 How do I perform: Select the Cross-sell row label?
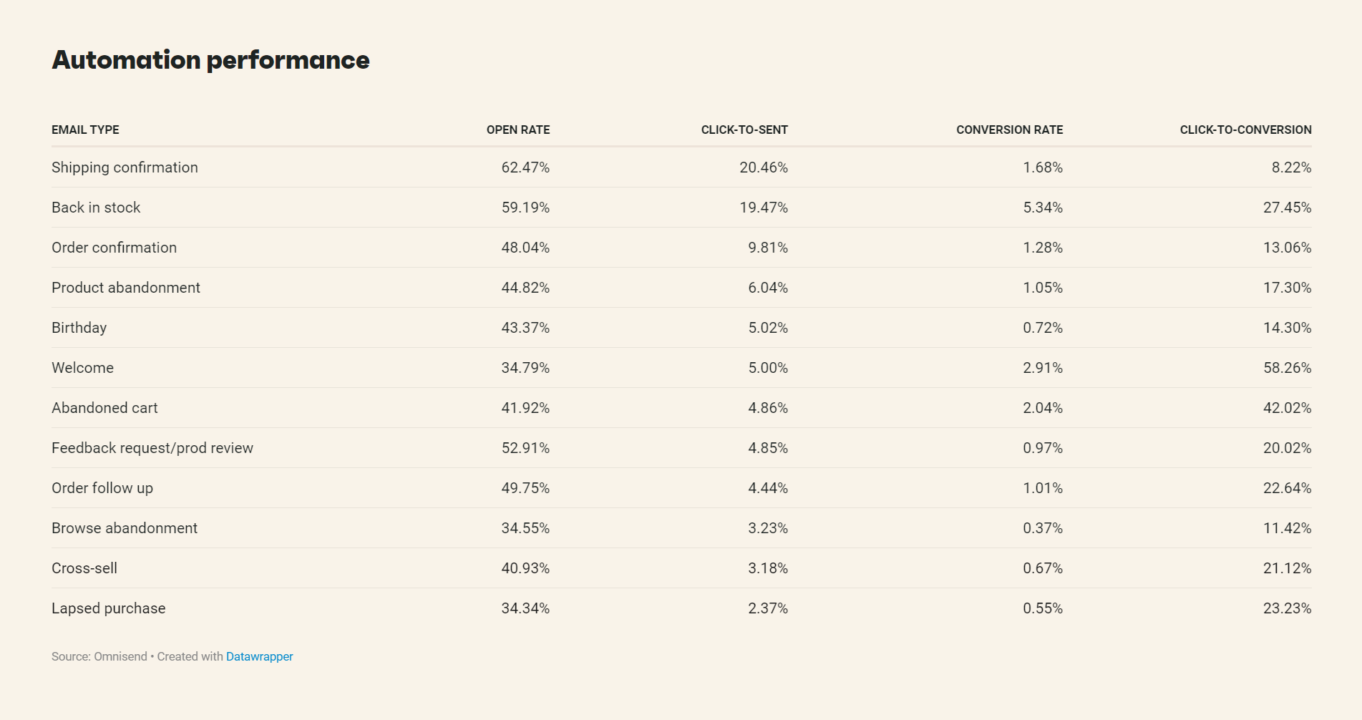(85, 568)
